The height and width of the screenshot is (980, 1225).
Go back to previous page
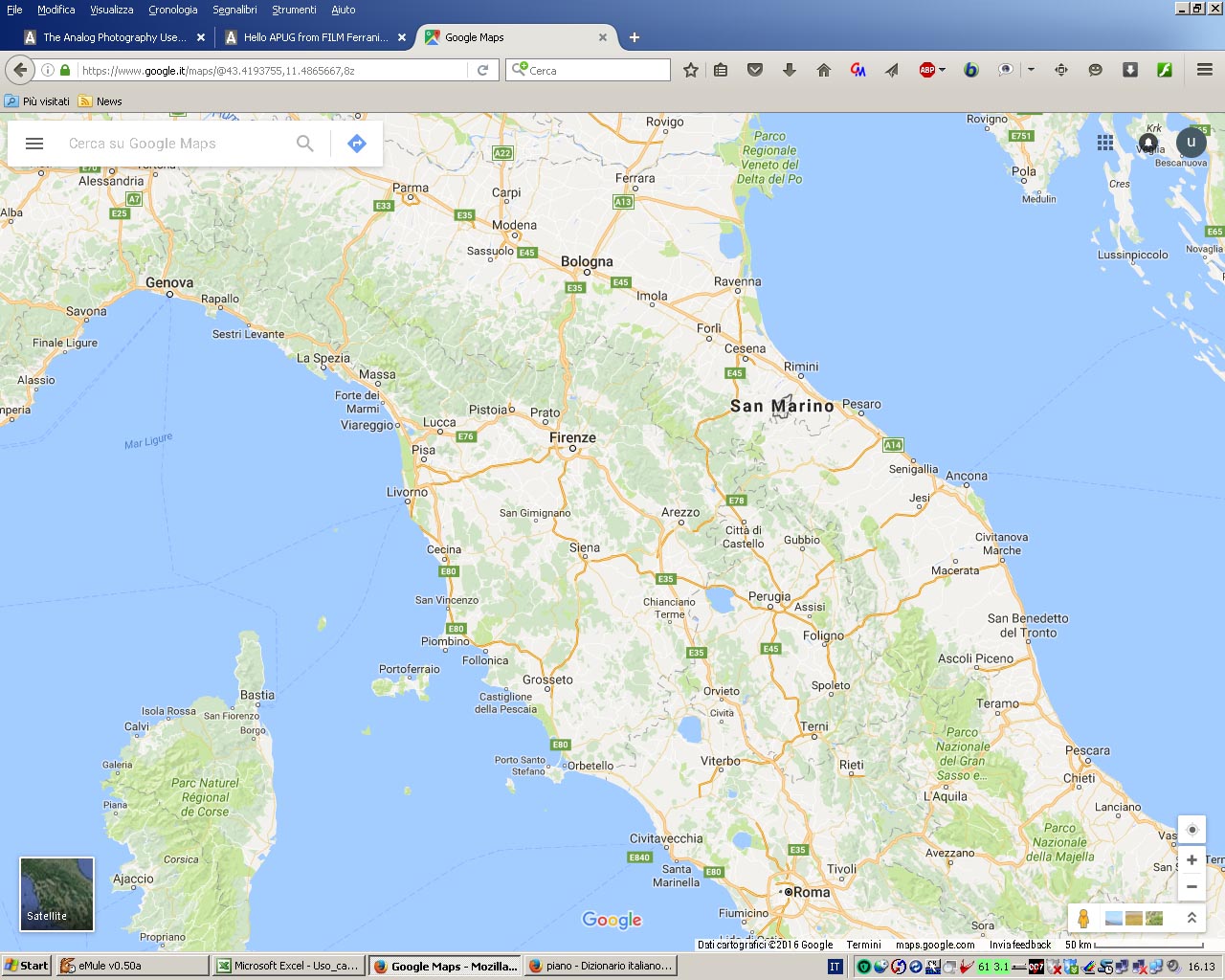click(20, 70)
